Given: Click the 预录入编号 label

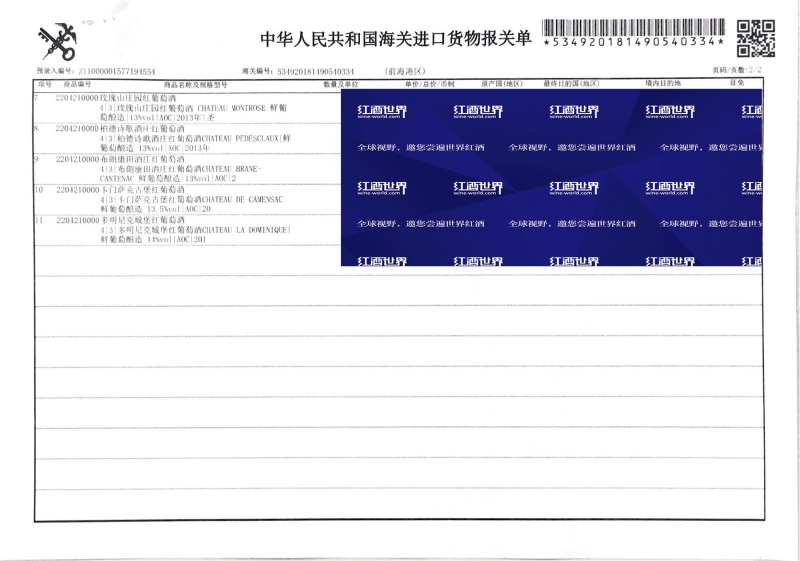Looking at the screenshot, I should click(x=55, y=71).
